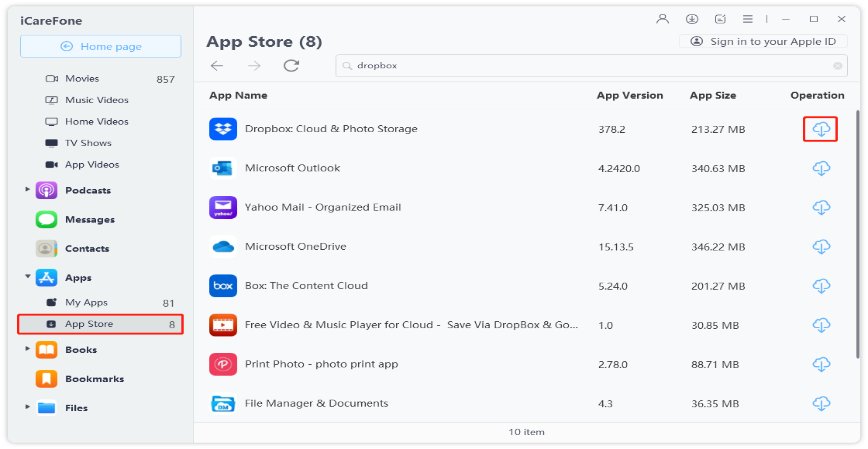Sort by App Name column header
868x449 pixels.
tap(238, 95)
